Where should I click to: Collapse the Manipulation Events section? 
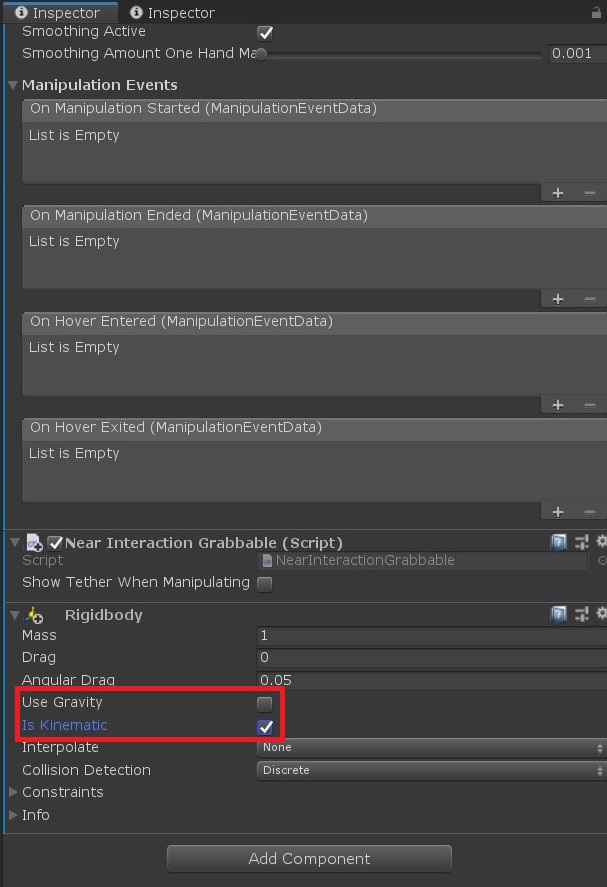coord(14,85)
